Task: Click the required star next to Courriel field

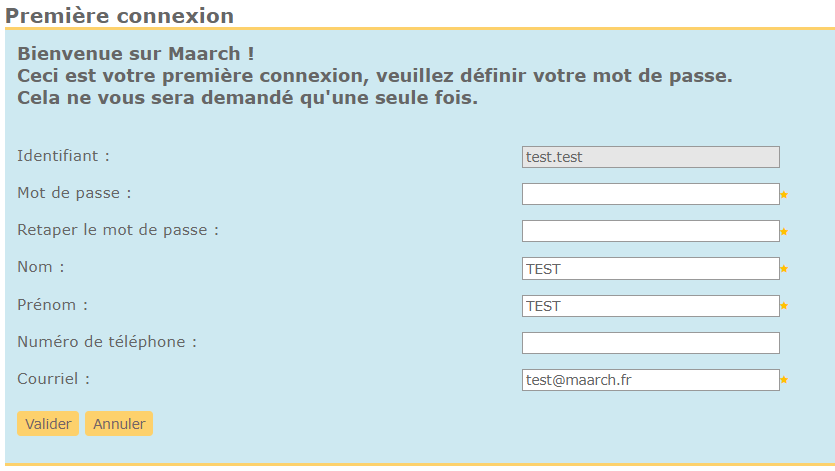Action: click(x=784, y=380)
